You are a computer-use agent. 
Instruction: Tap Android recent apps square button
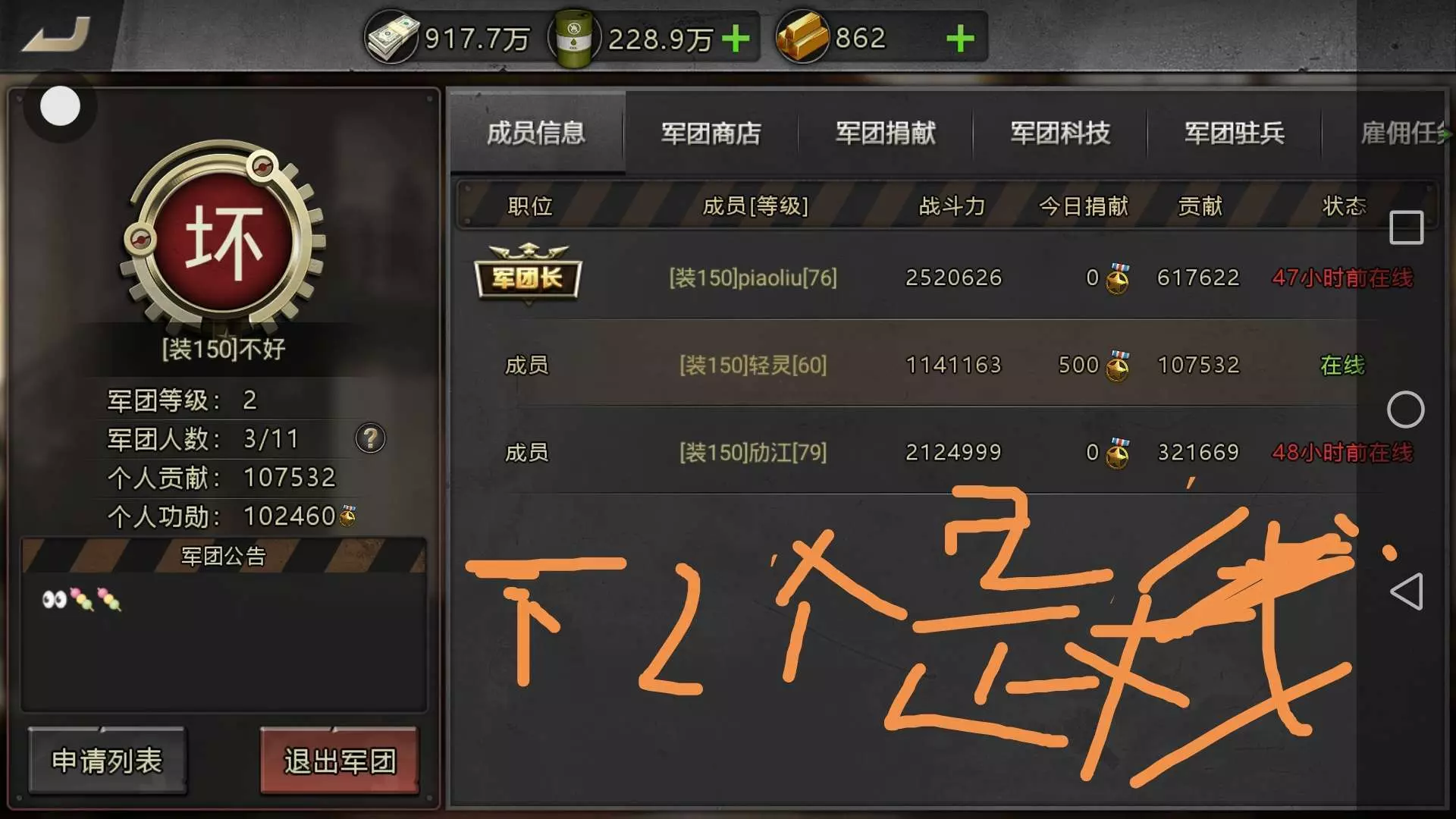[x=1406, y=227]
